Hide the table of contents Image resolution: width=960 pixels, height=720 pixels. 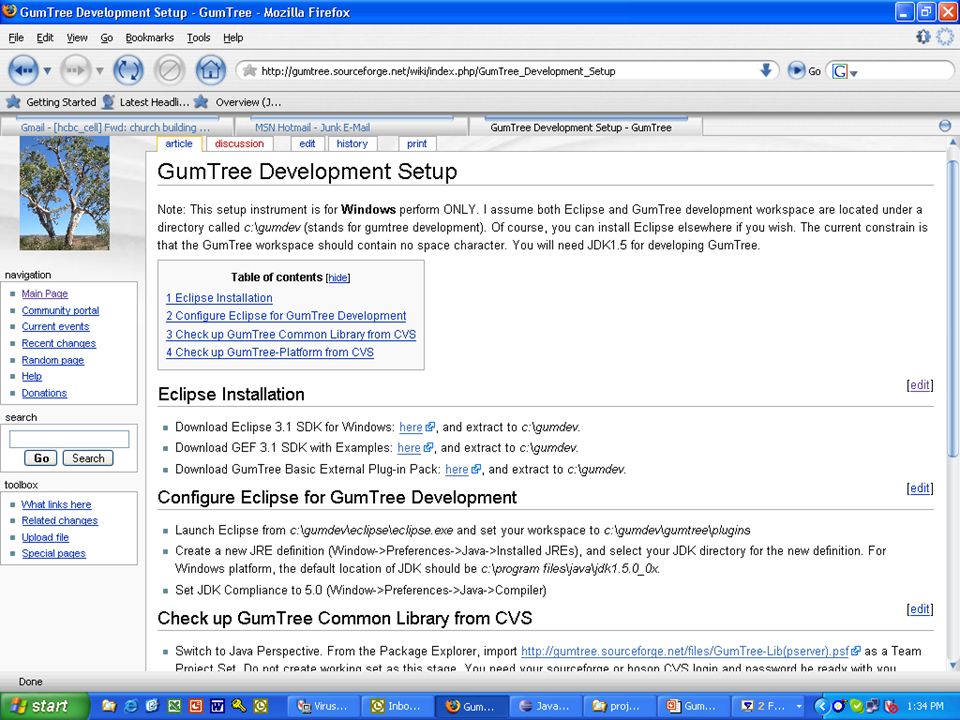(337, 277)
